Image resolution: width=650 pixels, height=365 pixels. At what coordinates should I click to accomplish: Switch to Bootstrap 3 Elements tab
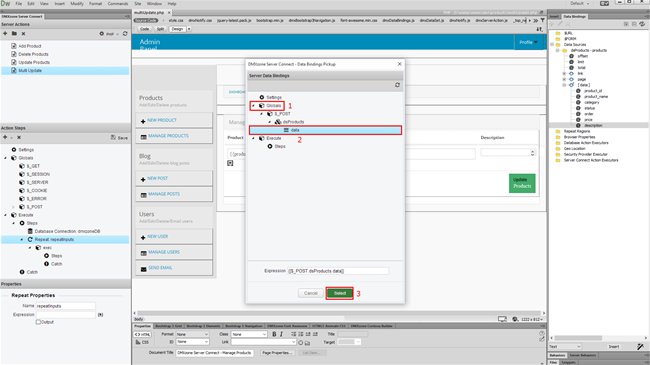(x=203, y=326)
